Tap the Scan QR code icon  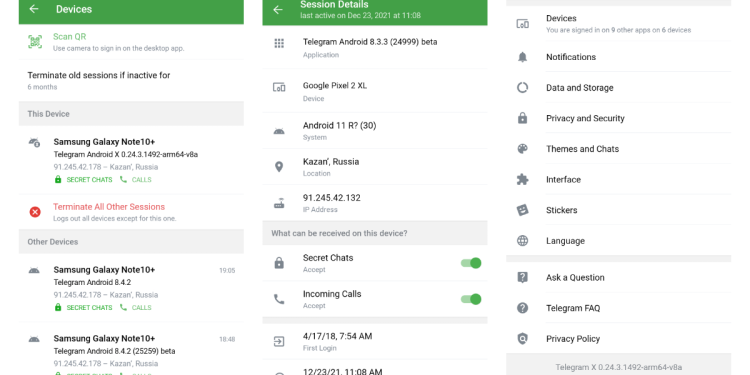[x=35, y=42]
